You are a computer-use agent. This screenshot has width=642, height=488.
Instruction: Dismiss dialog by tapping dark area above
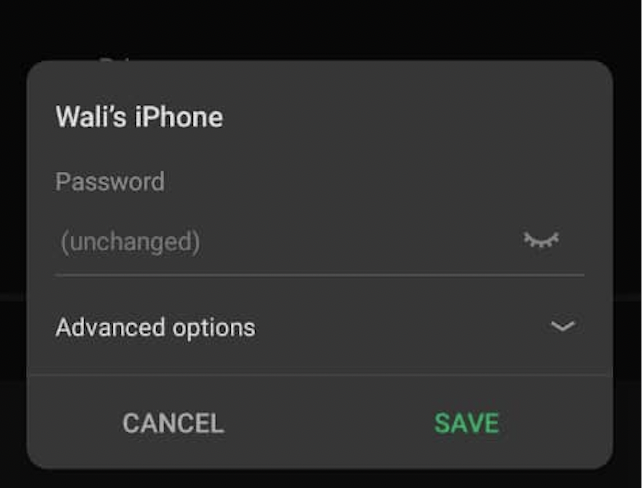pyautogui.click(x=321, y=27)
